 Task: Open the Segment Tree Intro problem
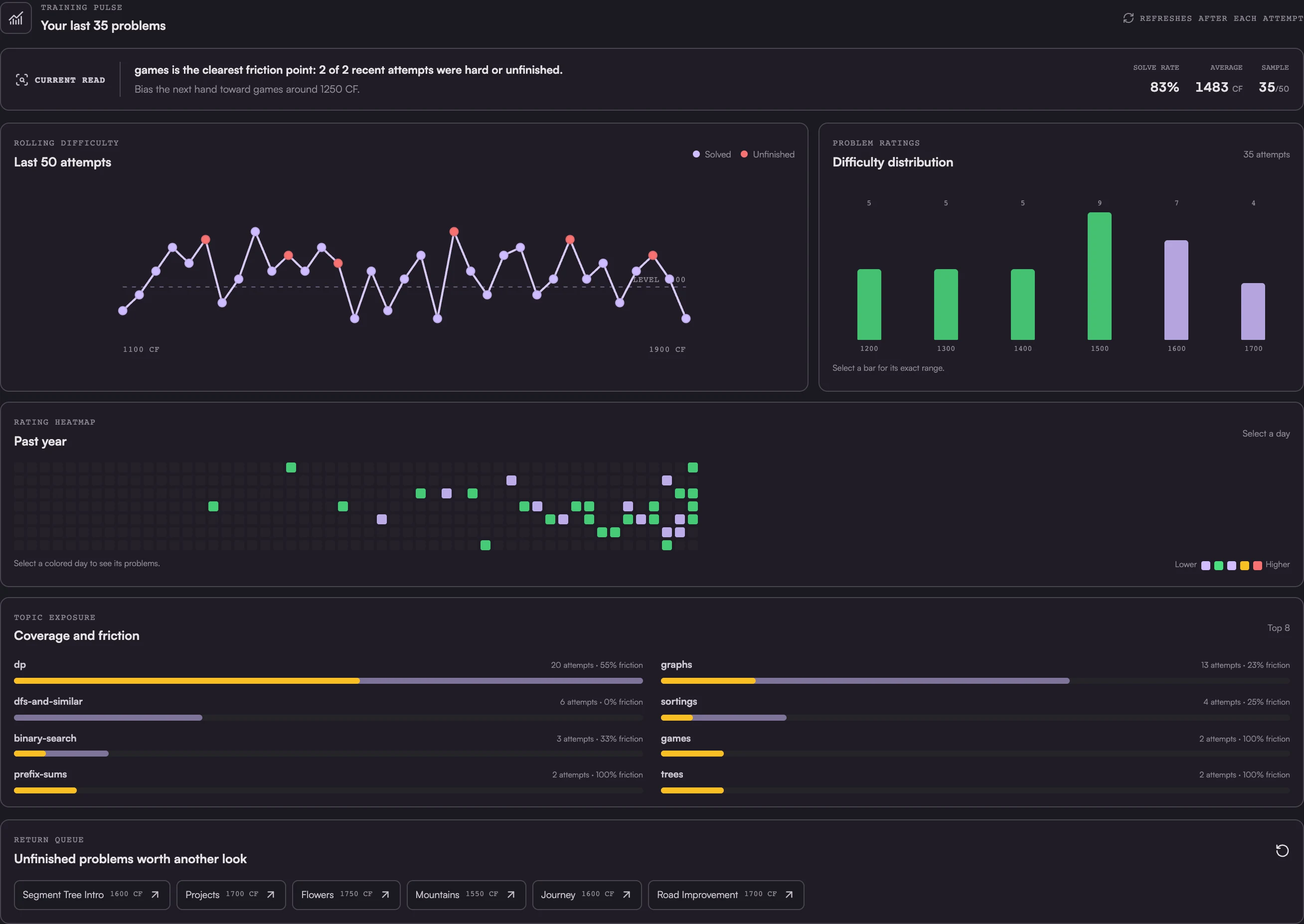pyautogui.click(x=92, y=895)
